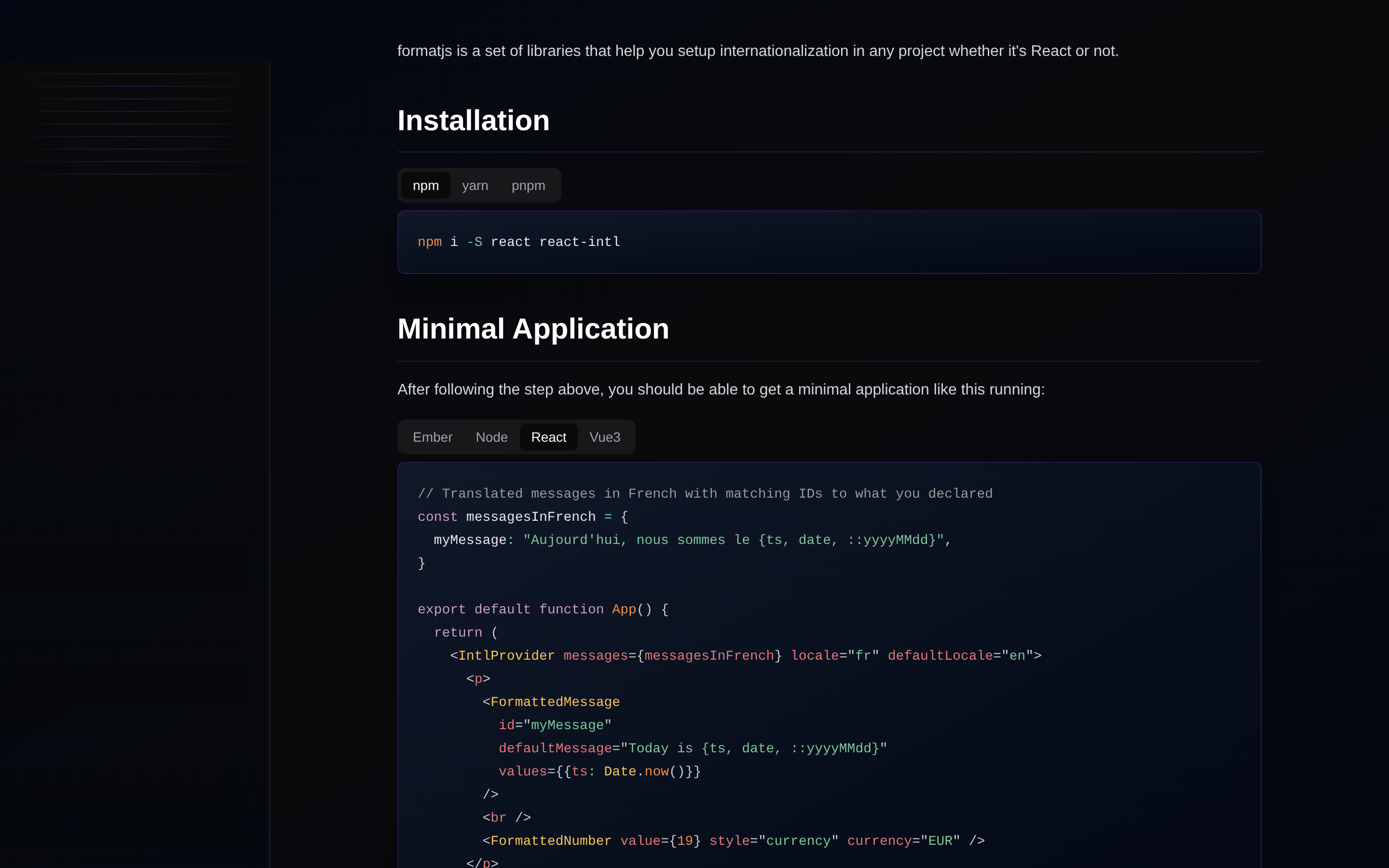Click the '<FormattedNumber value={19}' line
This screenshot has height=868, width=1389.
(x=734, y=841)
